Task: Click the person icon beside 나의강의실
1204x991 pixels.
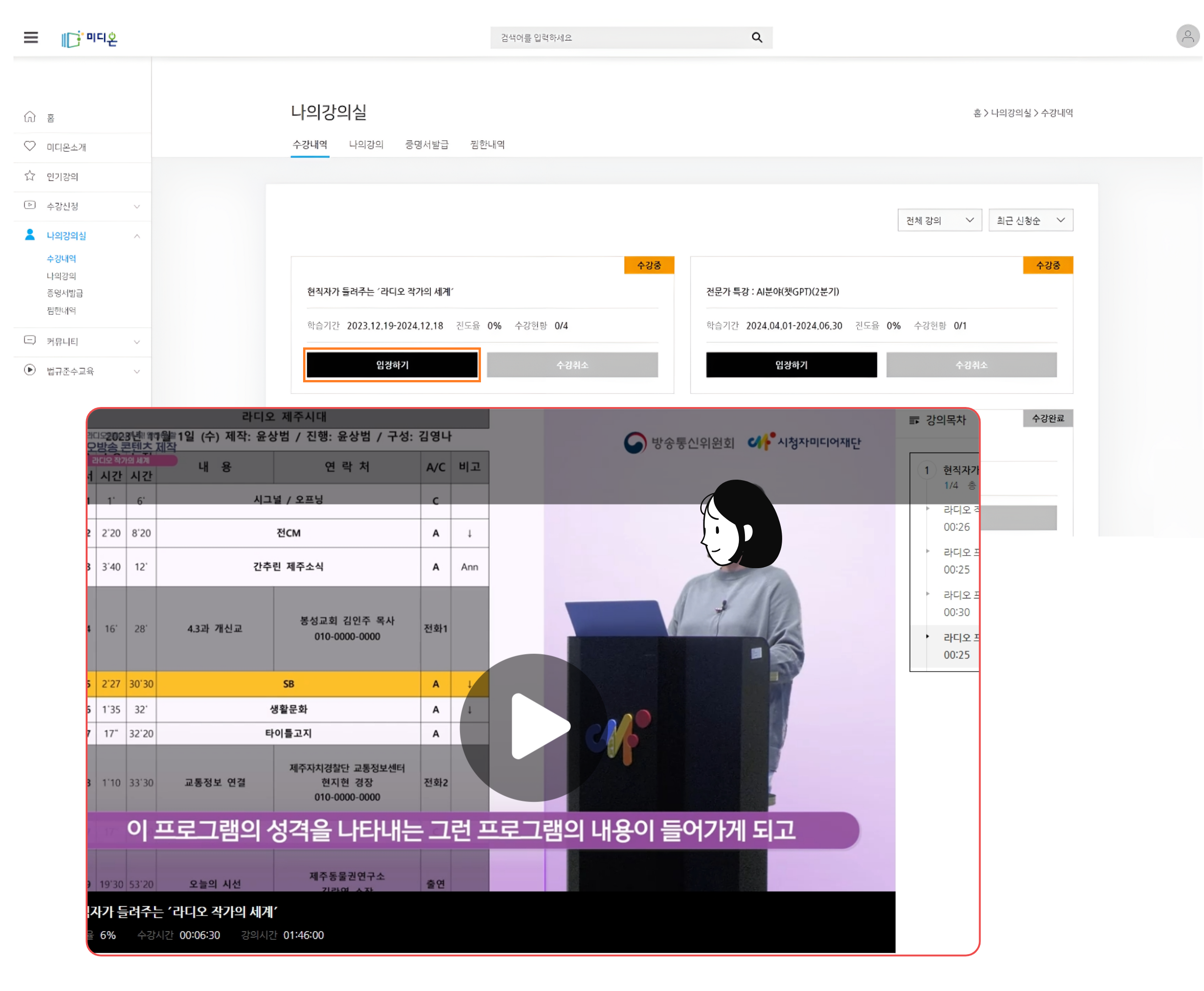Action: [30, 235]
